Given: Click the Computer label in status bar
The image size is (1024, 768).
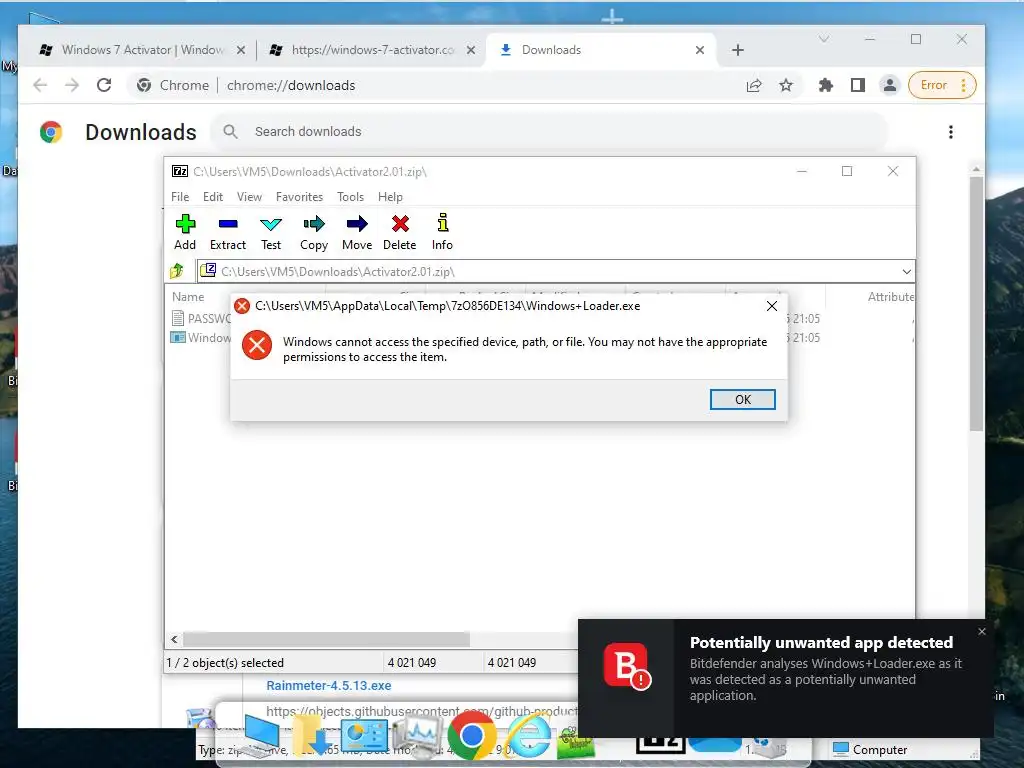Looking at the screenshot, I should point(879,750).
